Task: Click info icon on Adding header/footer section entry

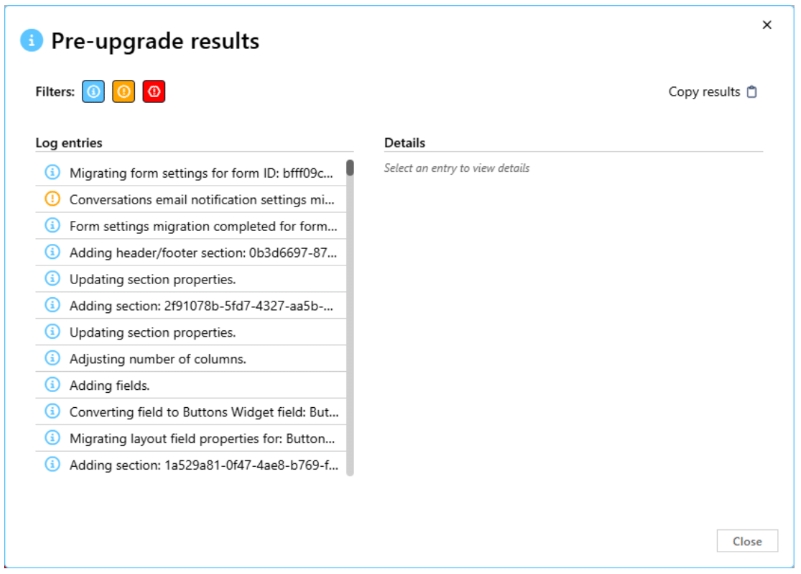Action: pos(53,252)
